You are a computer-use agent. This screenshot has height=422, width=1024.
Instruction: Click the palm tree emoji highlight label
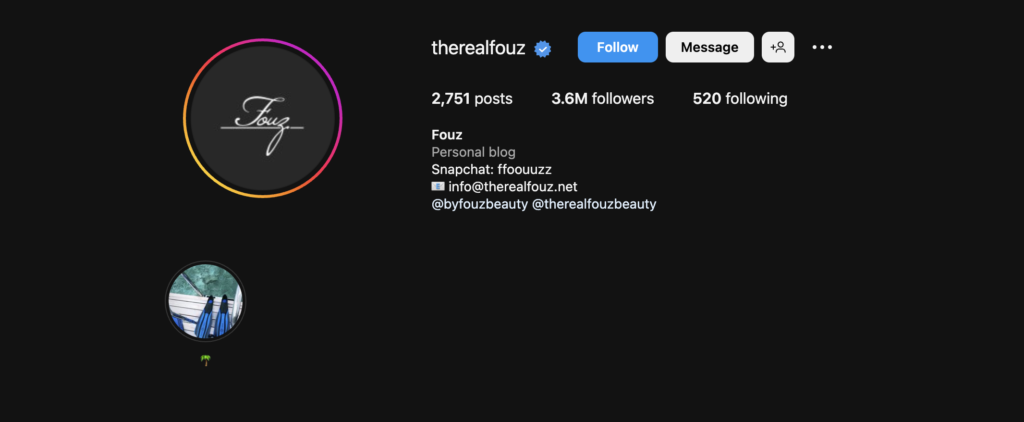pos(206,360)
